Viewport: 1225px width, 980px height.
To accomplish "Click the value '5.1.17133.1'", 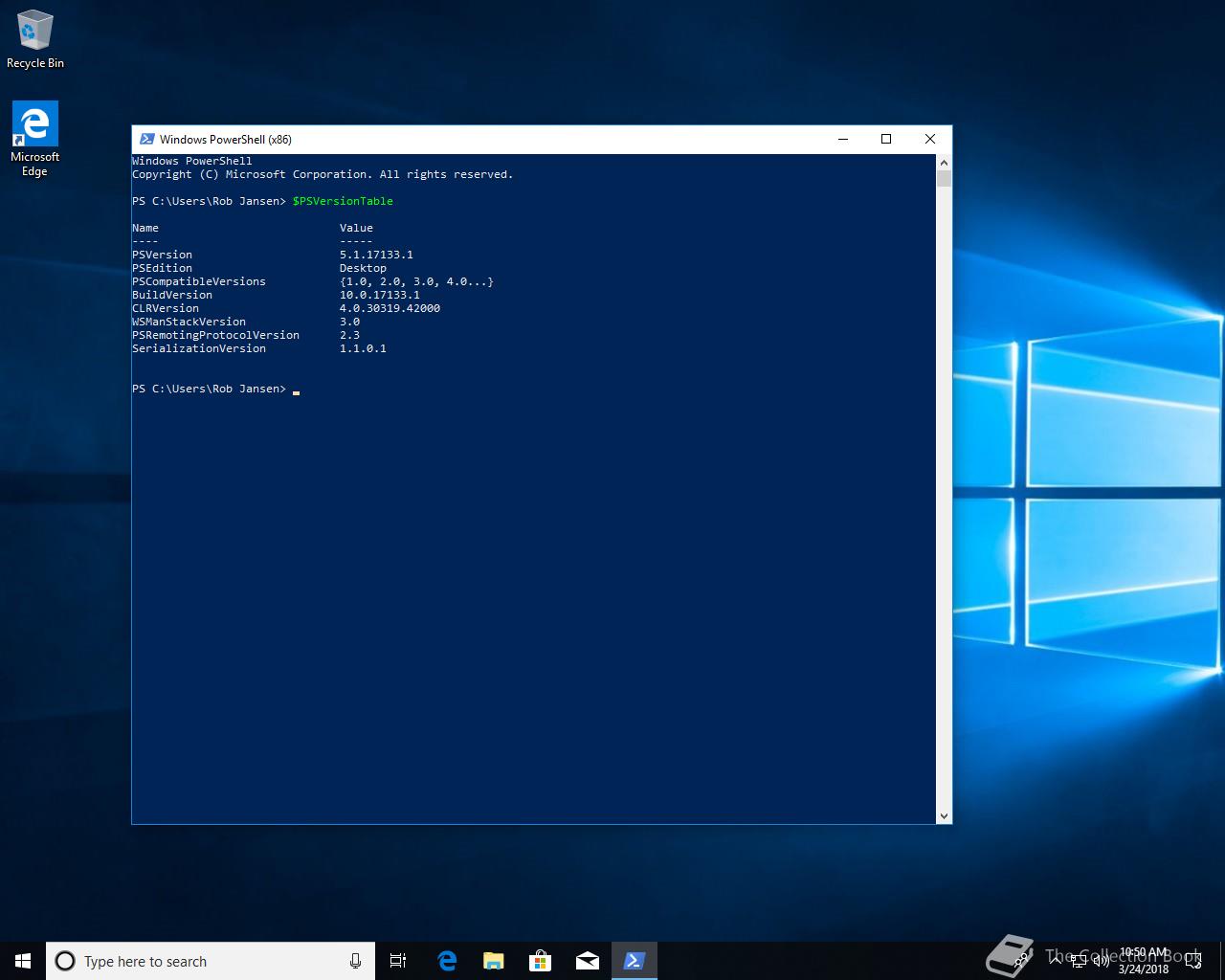I will tap(376, 255).
